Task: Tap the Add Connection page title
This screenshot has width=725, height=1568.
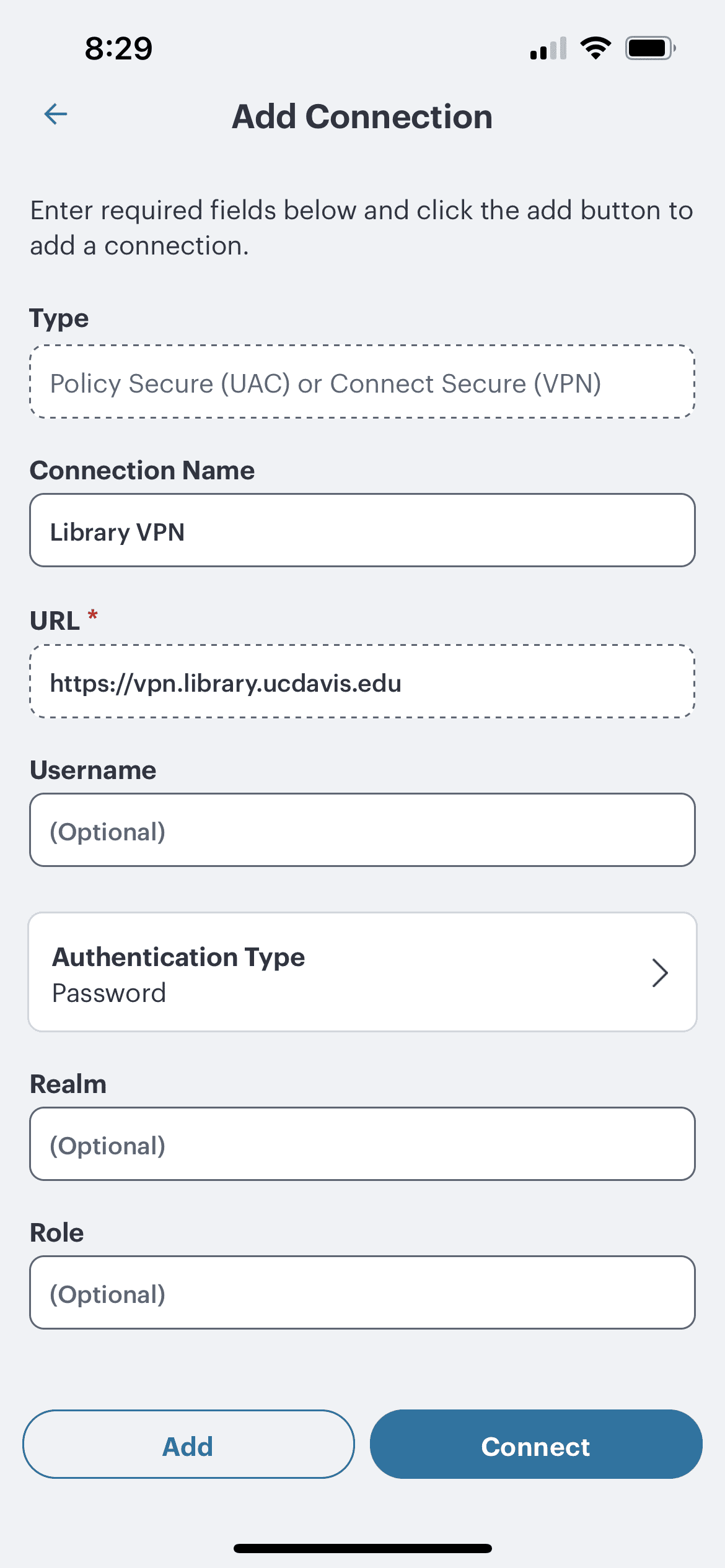Action: coord(362,116)
